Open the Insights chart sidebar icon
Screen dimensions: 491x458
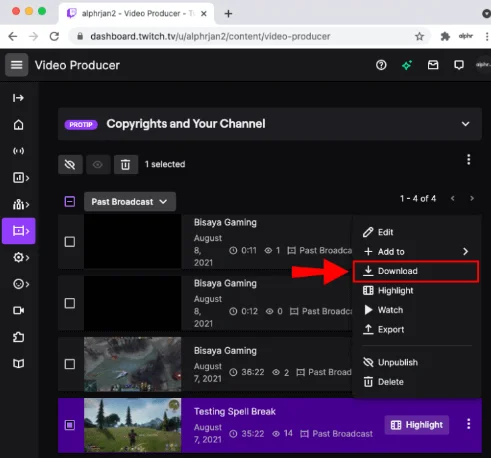coord(21,178)
